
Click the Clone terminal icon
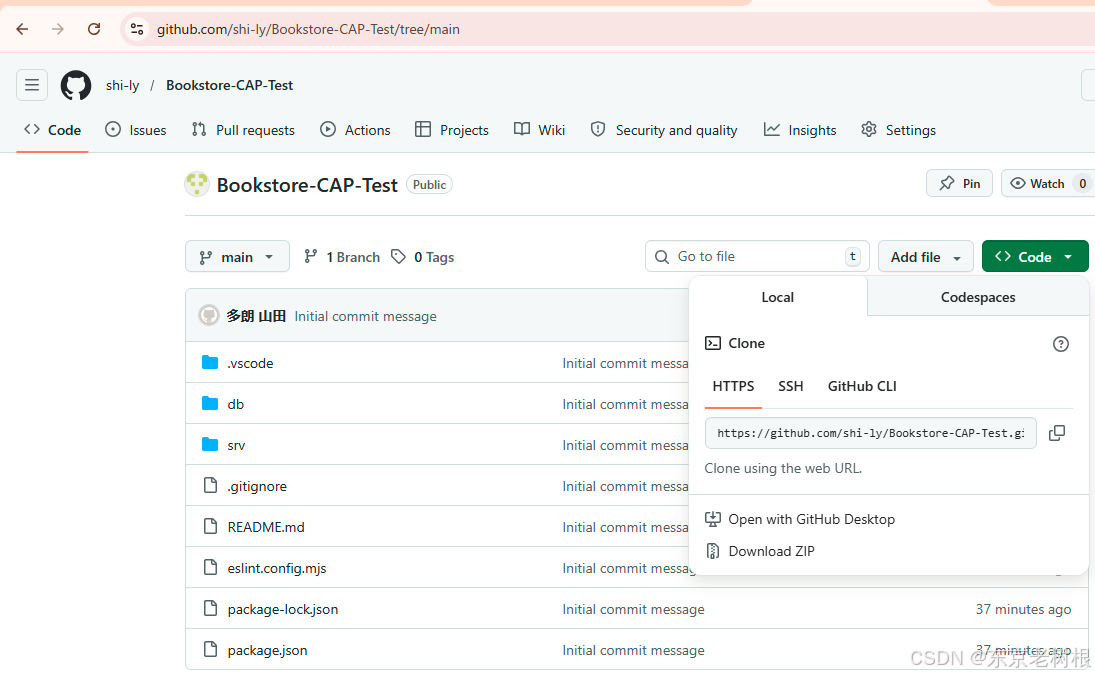[712, 343]
